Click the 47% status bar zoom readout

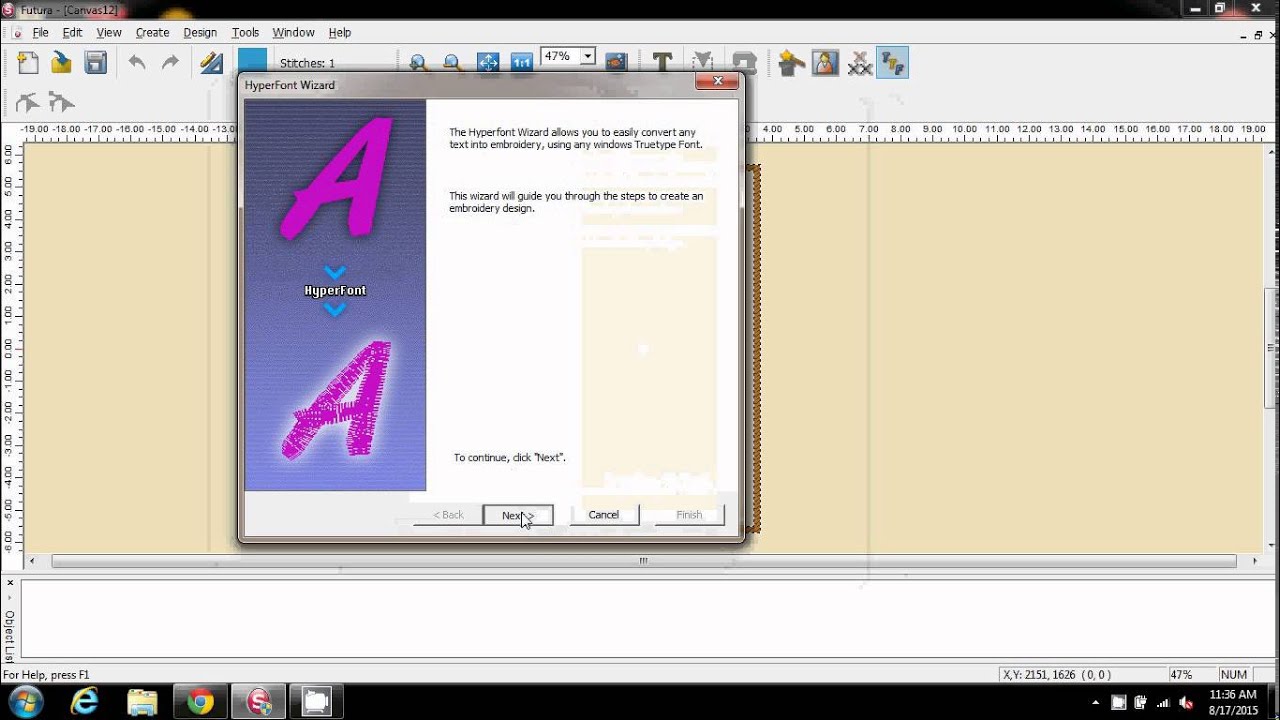pos(1180,675)
